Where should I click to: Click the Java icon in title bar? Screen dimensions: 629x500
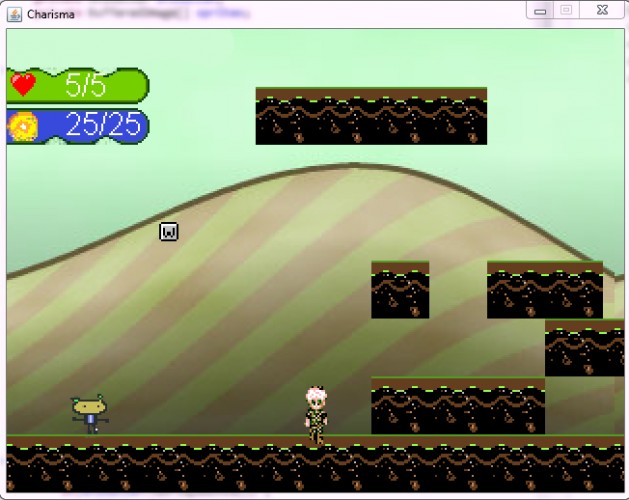tap(14, 14)
